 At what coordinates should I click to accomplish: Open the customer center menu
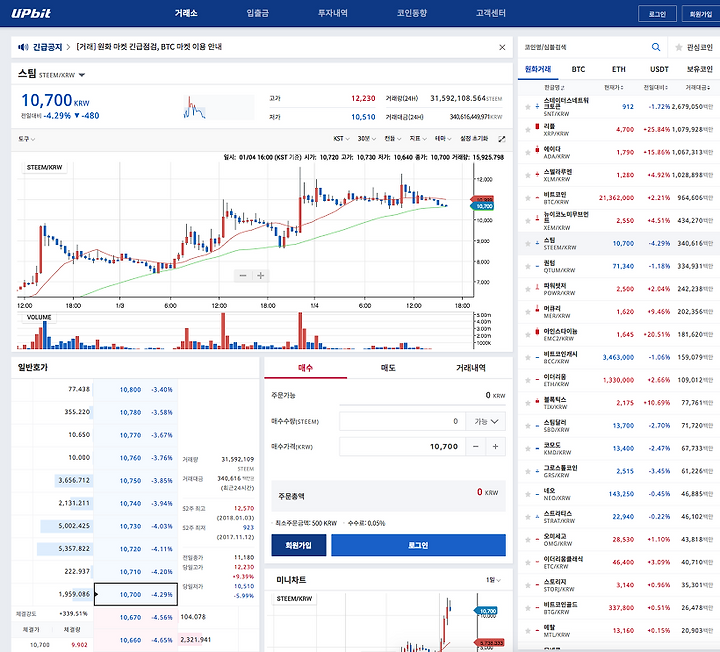pos(490,13)
